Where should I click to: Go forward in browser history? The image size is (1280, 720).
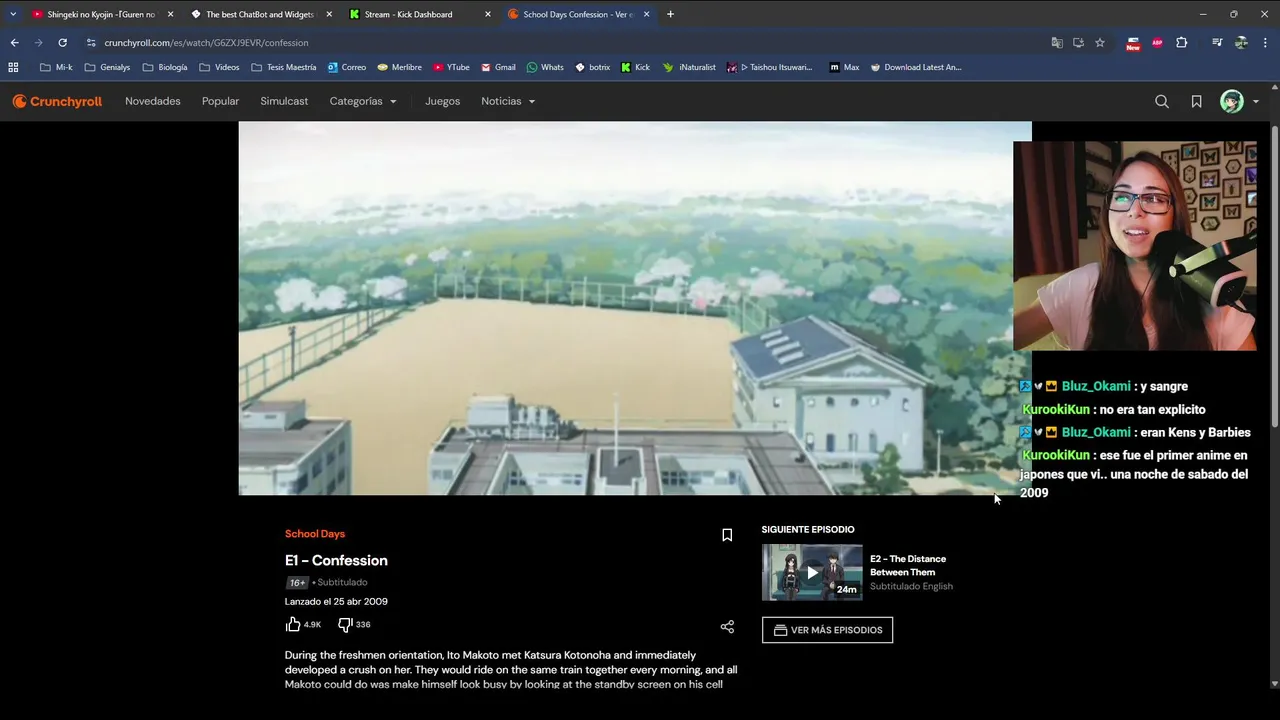[38, 42]
